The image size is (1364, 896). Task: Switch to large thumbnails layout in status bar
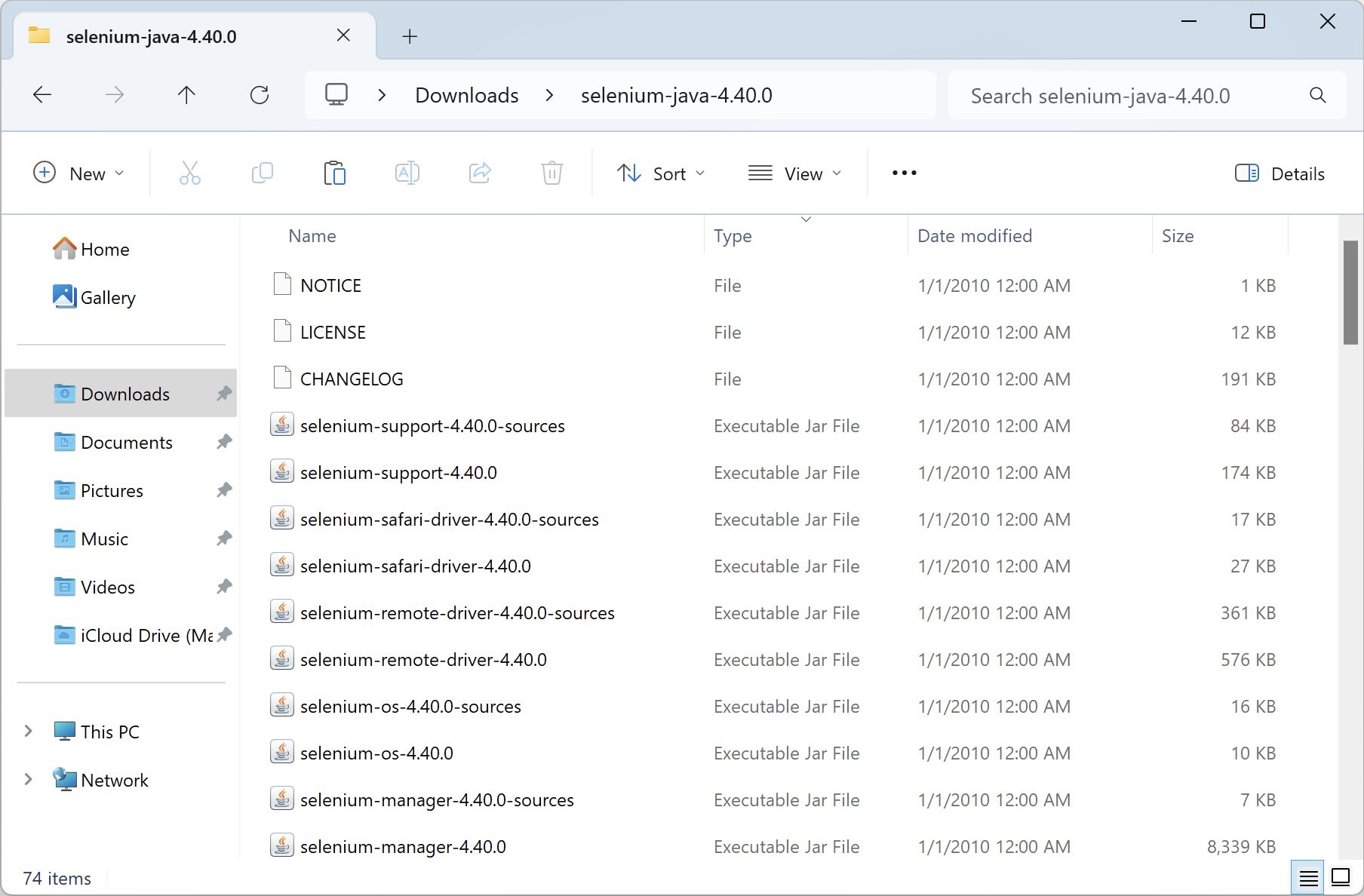tap(1341, 877)
